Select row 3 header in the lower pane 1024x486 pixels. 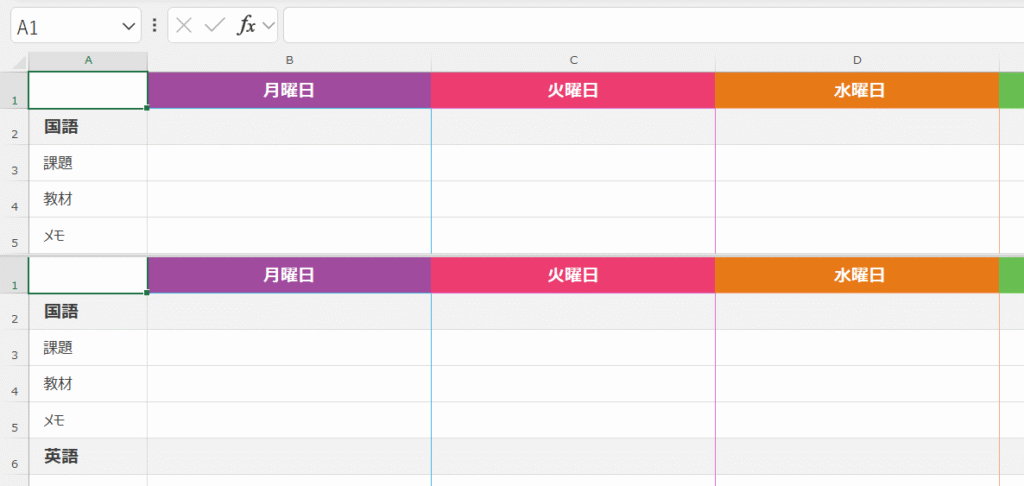pos(14,348)
